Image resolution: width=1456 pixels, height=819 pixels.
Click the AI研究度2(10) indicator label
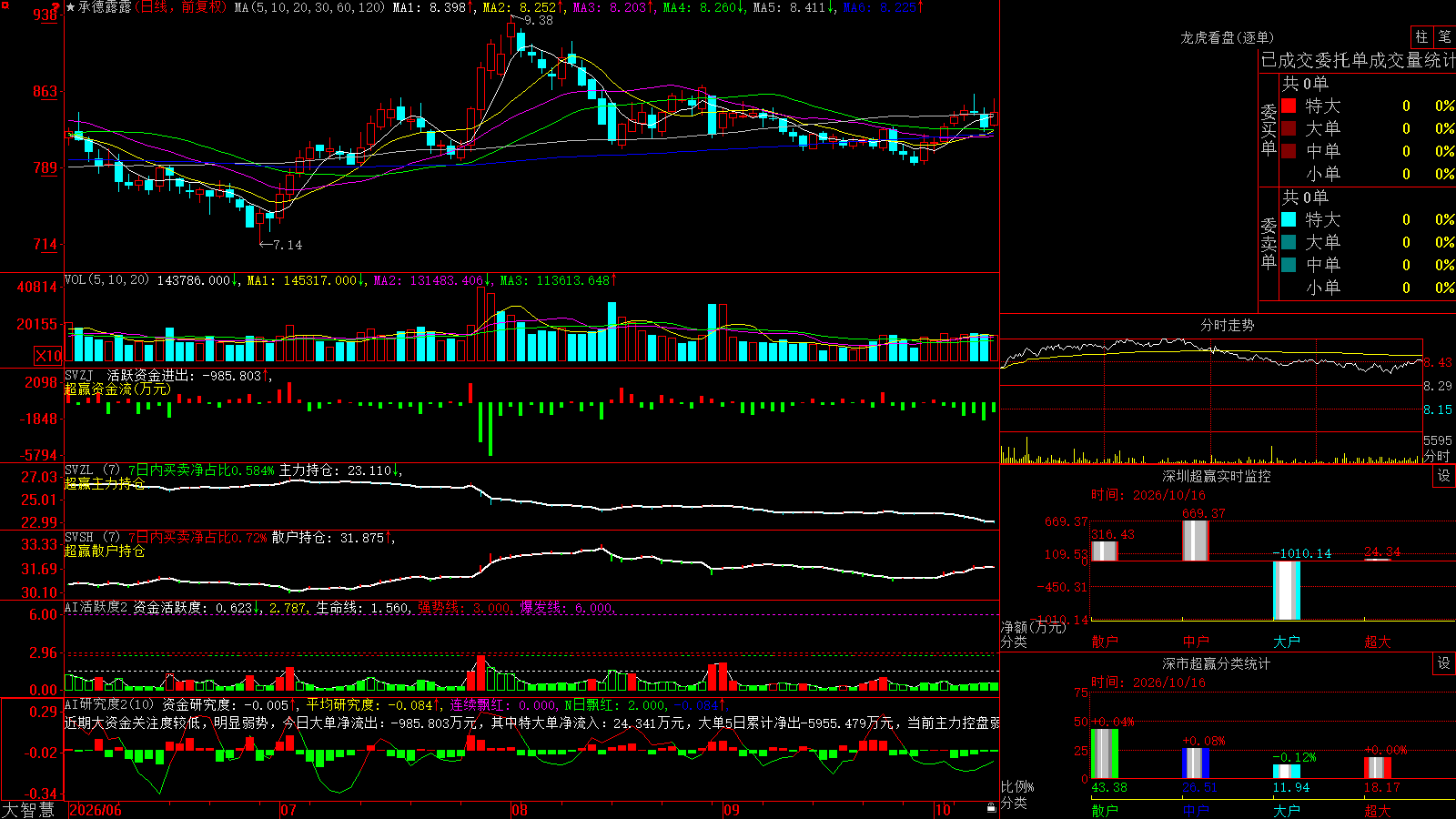tap(109, 704)
